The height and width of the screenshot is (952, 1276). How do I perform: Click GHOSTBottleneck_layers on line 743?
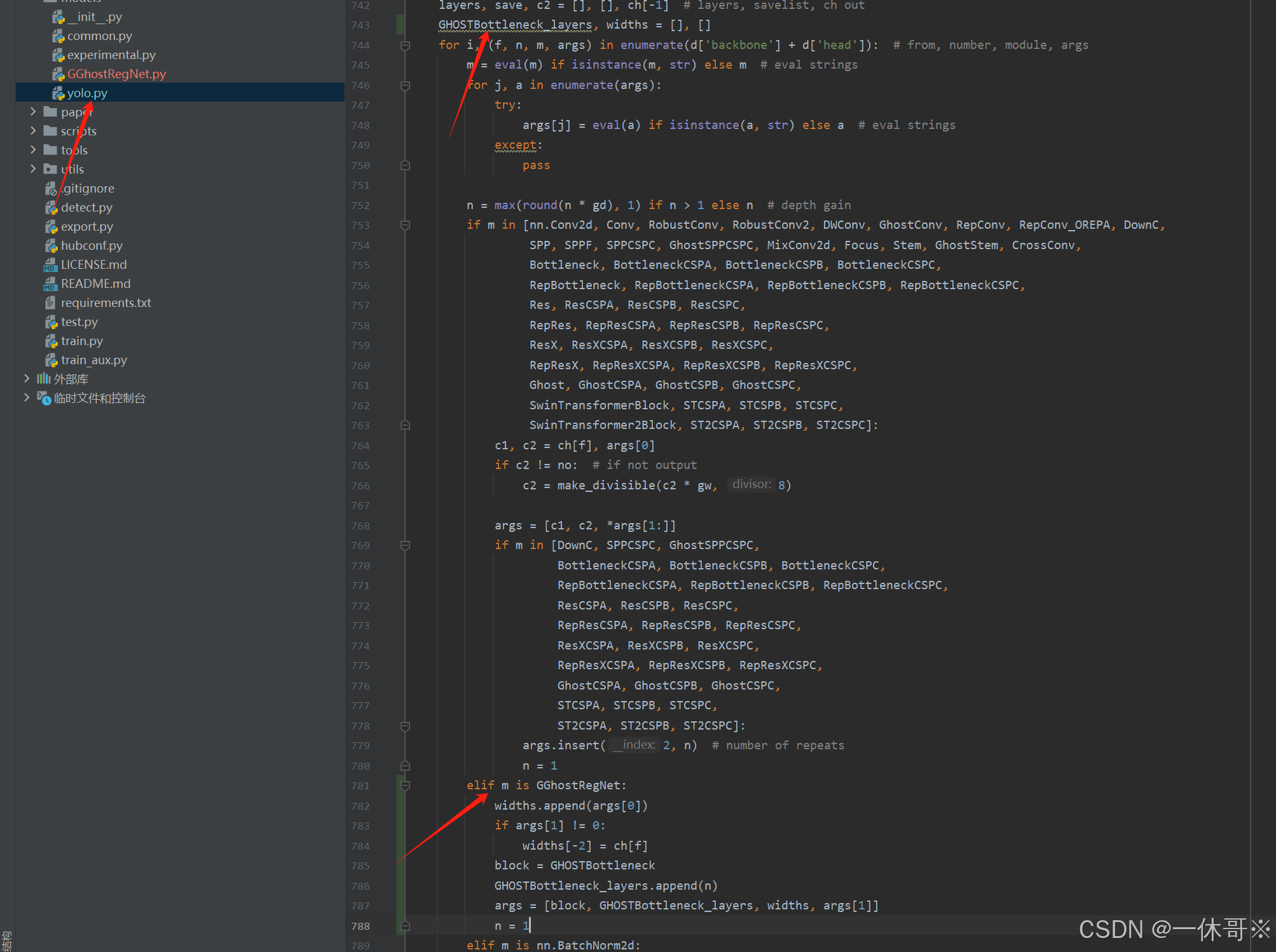[515, 25]
